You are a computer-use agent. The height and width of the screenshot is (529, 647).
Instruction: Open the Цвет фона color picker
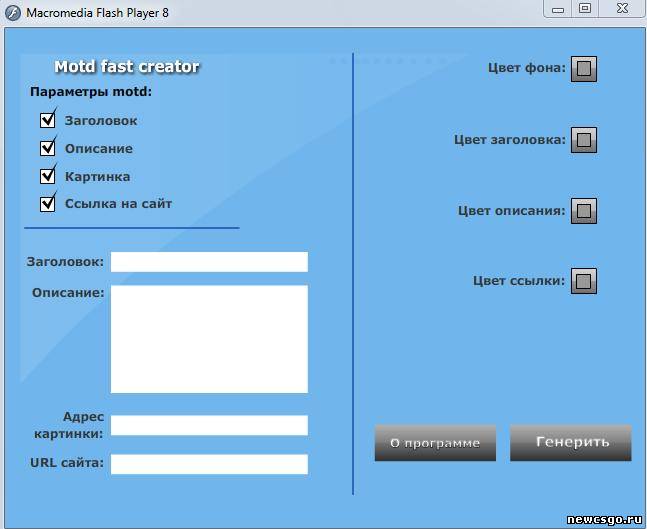(x=584, y=69)
